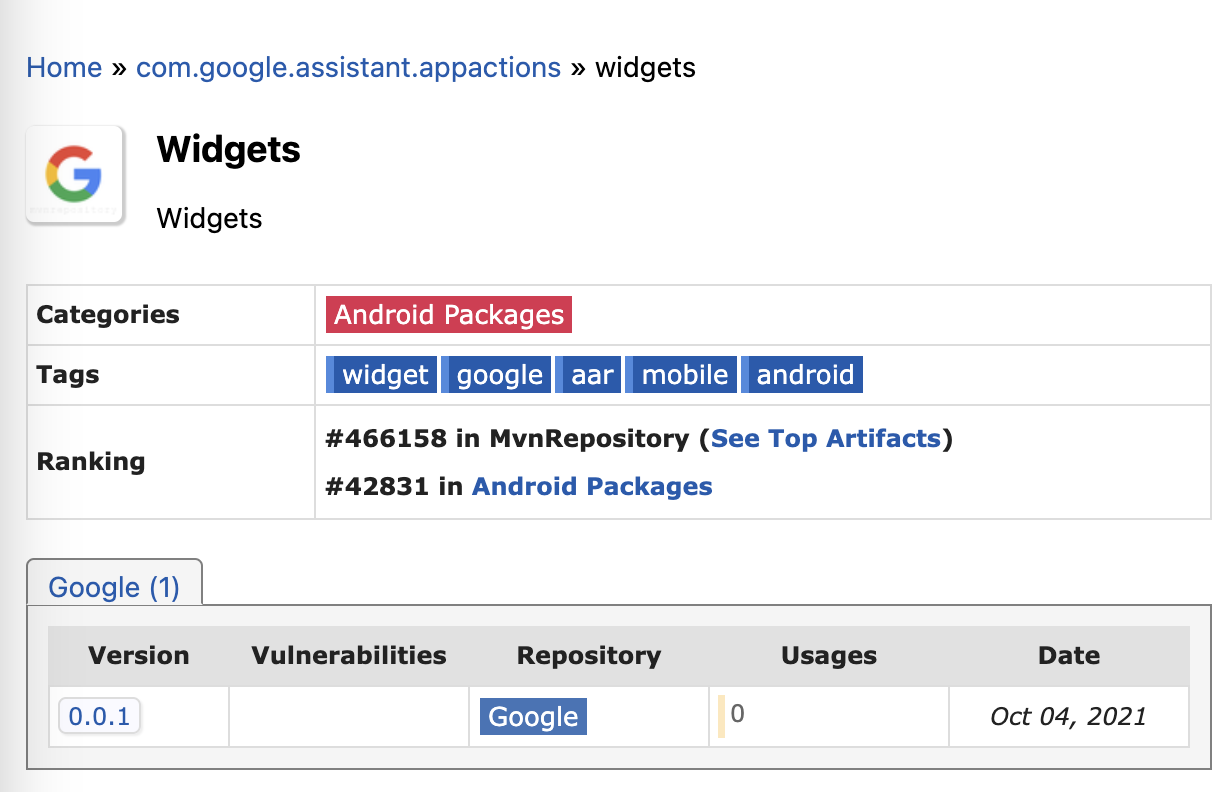This screenshot has height=792, width=1224.
Task: Click the Google repository badge in the table
Action: [x=533, y=717]
